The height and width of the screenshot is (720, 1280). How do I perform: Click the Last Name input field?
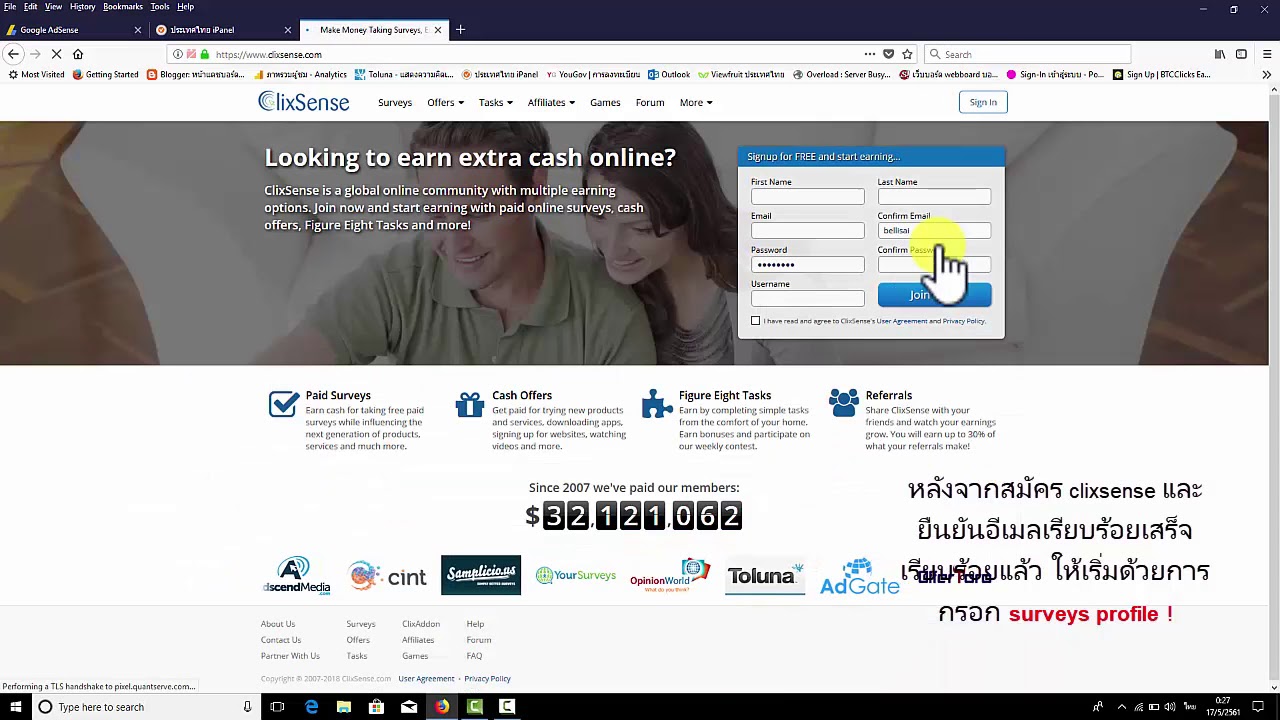click(934, 197)
